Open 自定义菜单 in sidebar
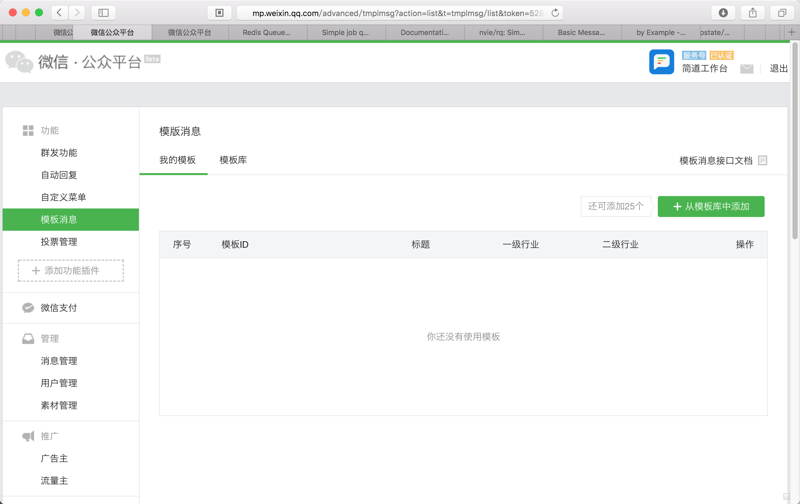Screen dimensions: 800x504 click(64, 197)
